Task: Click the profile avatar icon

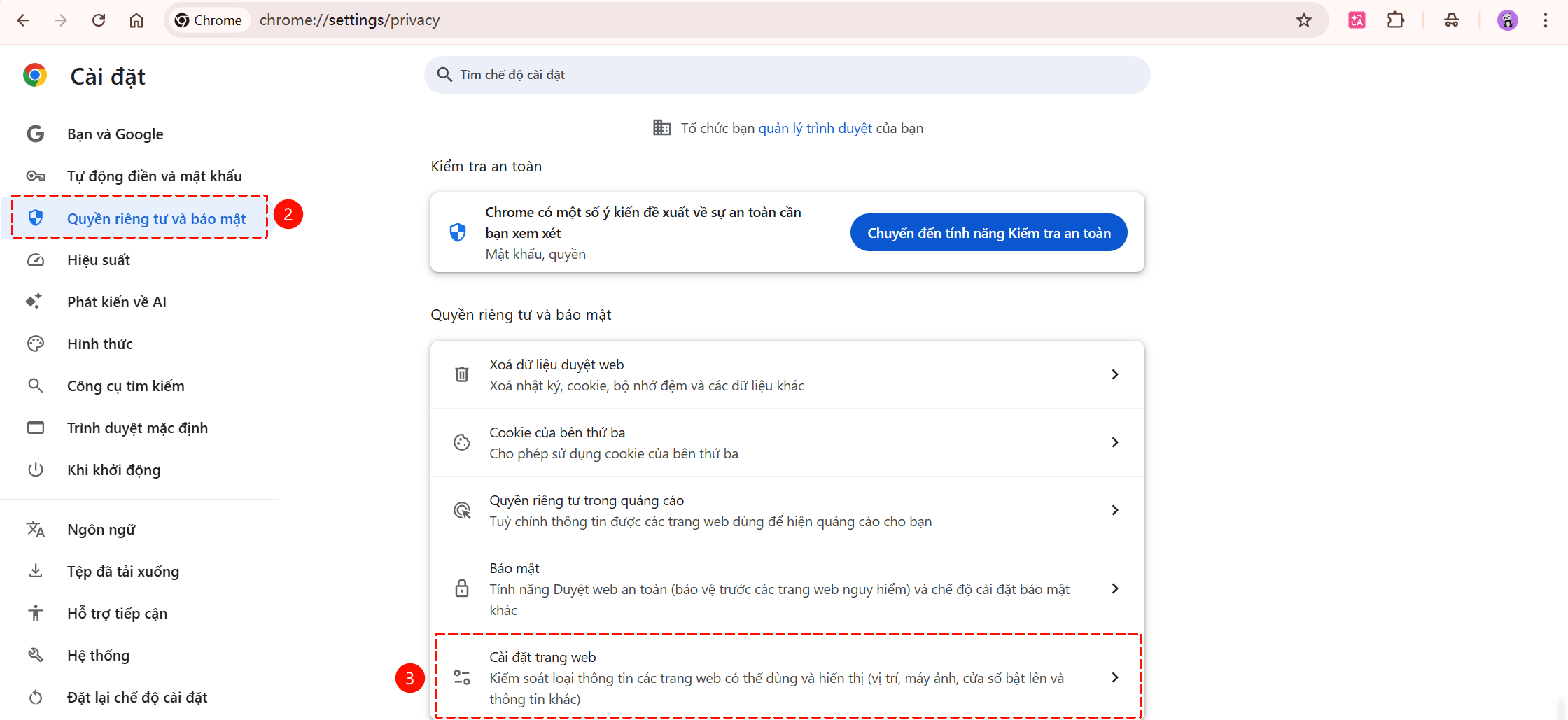Action: pyautogui.click(x=1507, y=20)
